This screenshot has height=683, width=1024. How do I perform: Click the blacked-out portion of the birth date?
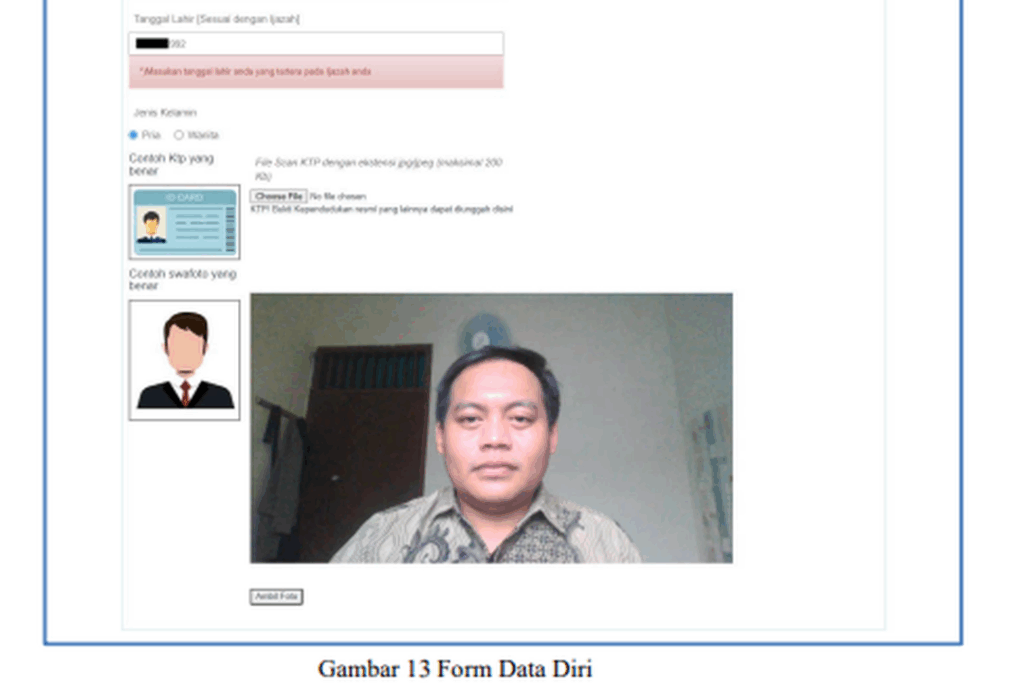pos(152,44)
